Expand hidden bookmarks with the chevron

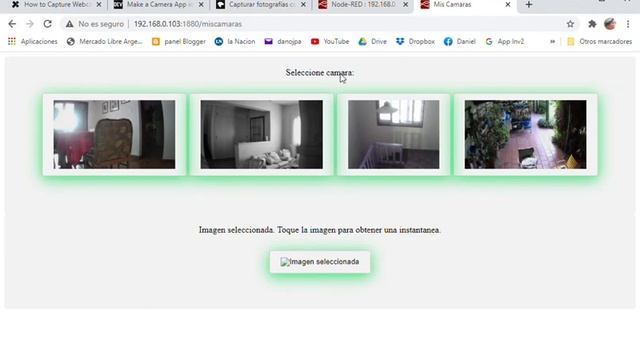point(552,42)
